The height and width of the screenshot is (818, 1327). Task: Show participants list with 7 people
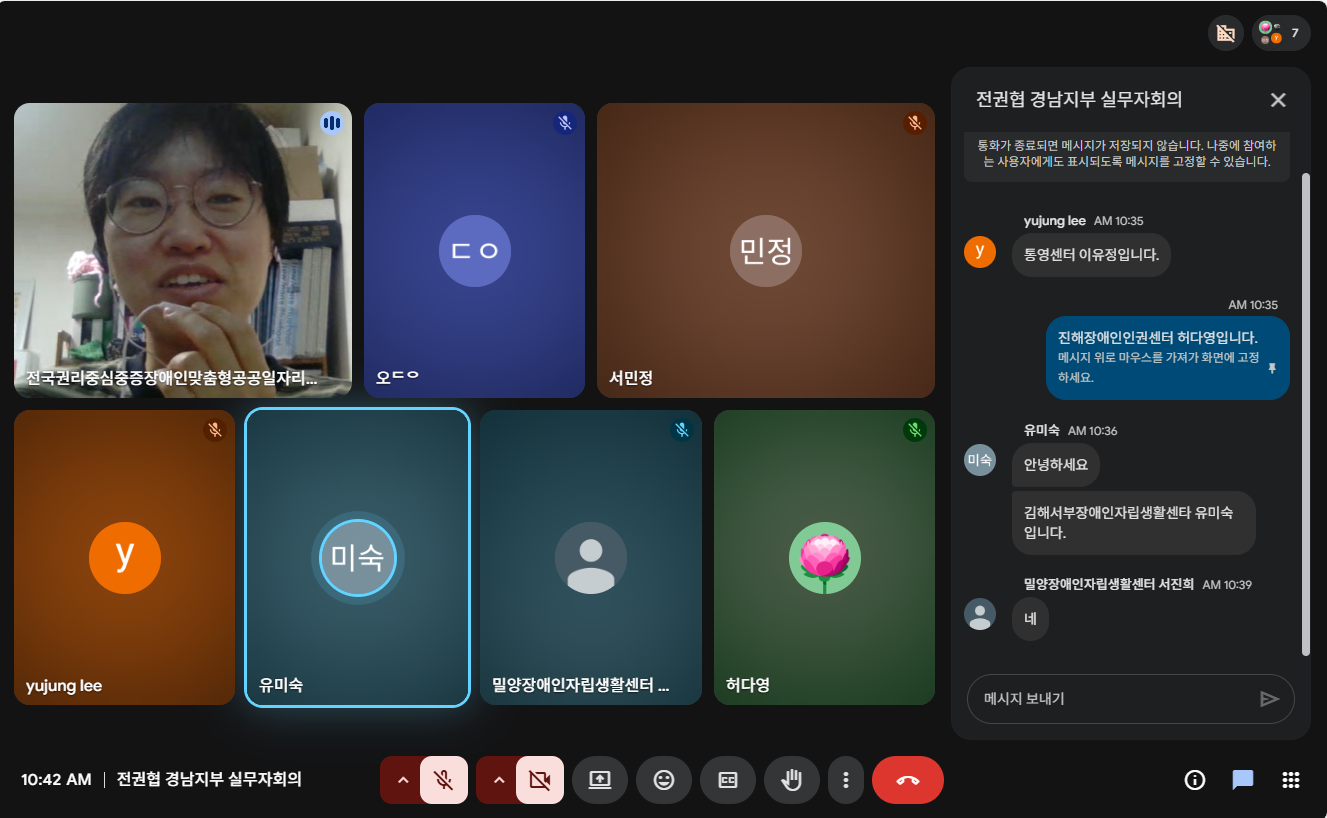[x=1281, y=33]
